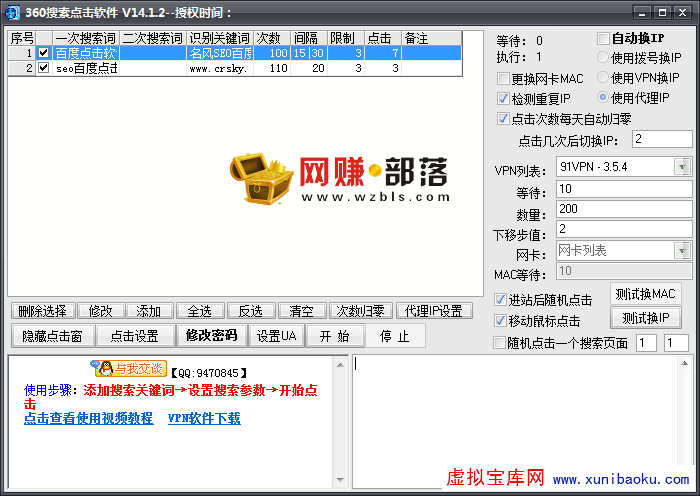The height and width of the screenshot is (496, 700).
Task: Expand the VPN列表 dropdown
Action: point(683,167)
